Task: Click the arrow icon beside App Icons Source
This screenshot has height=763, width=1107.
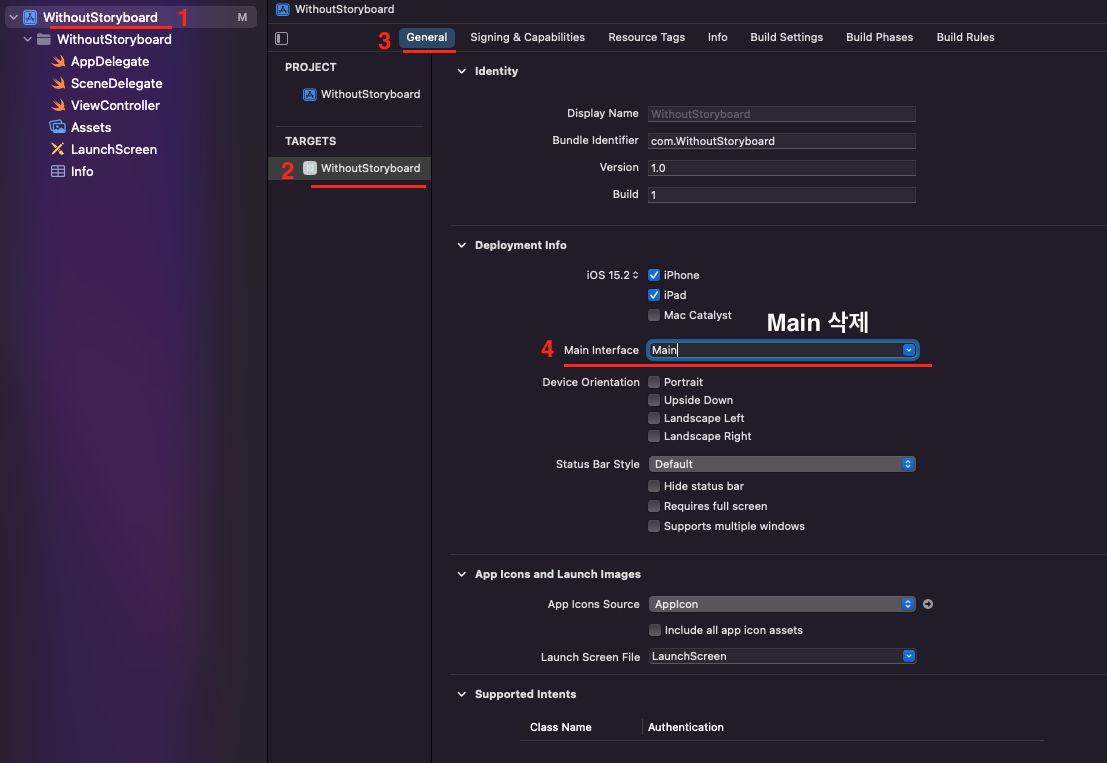Action: 928,604
